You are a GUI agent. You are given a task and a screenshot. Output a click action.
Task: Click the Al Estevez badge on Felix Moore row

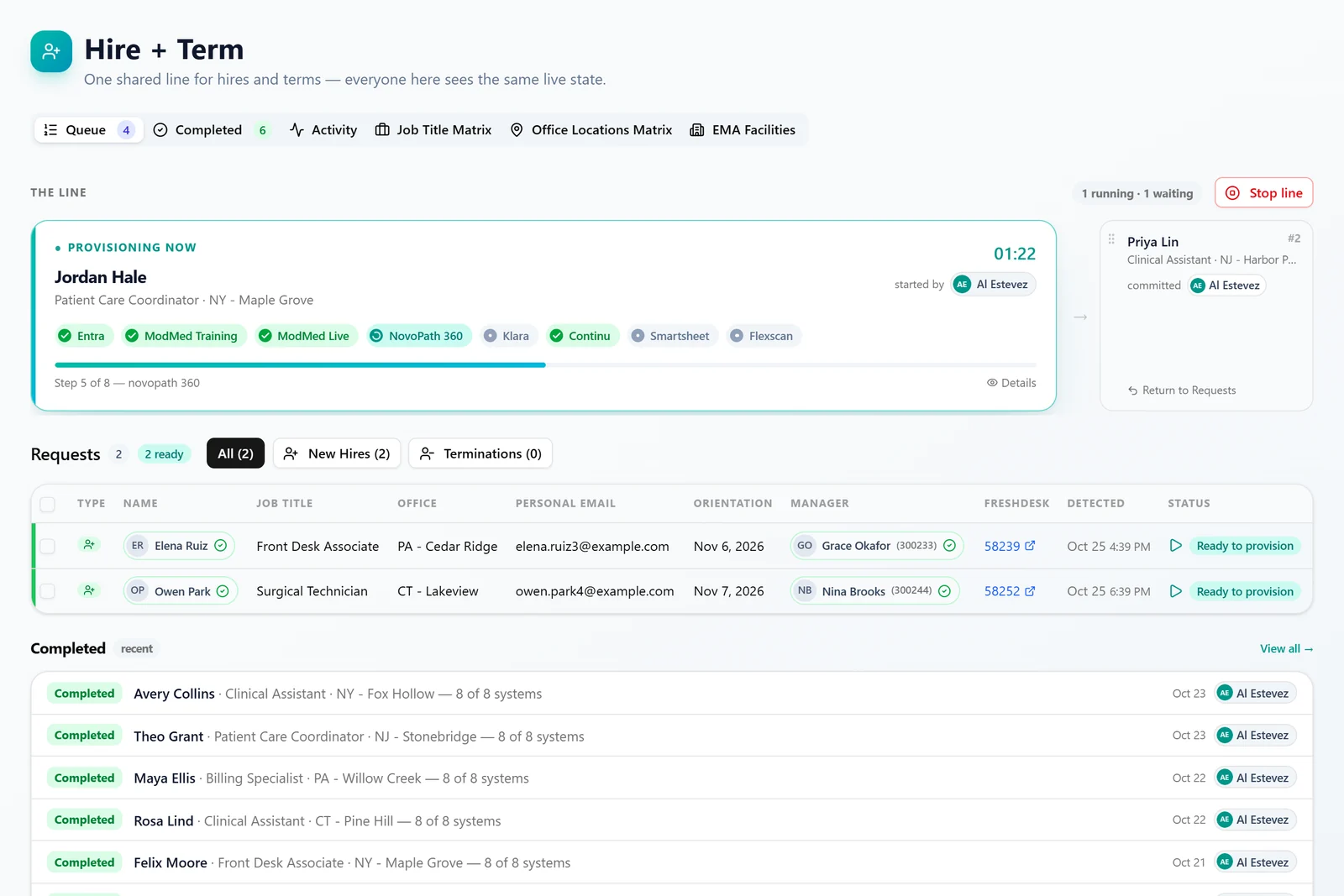[1256, 862]
